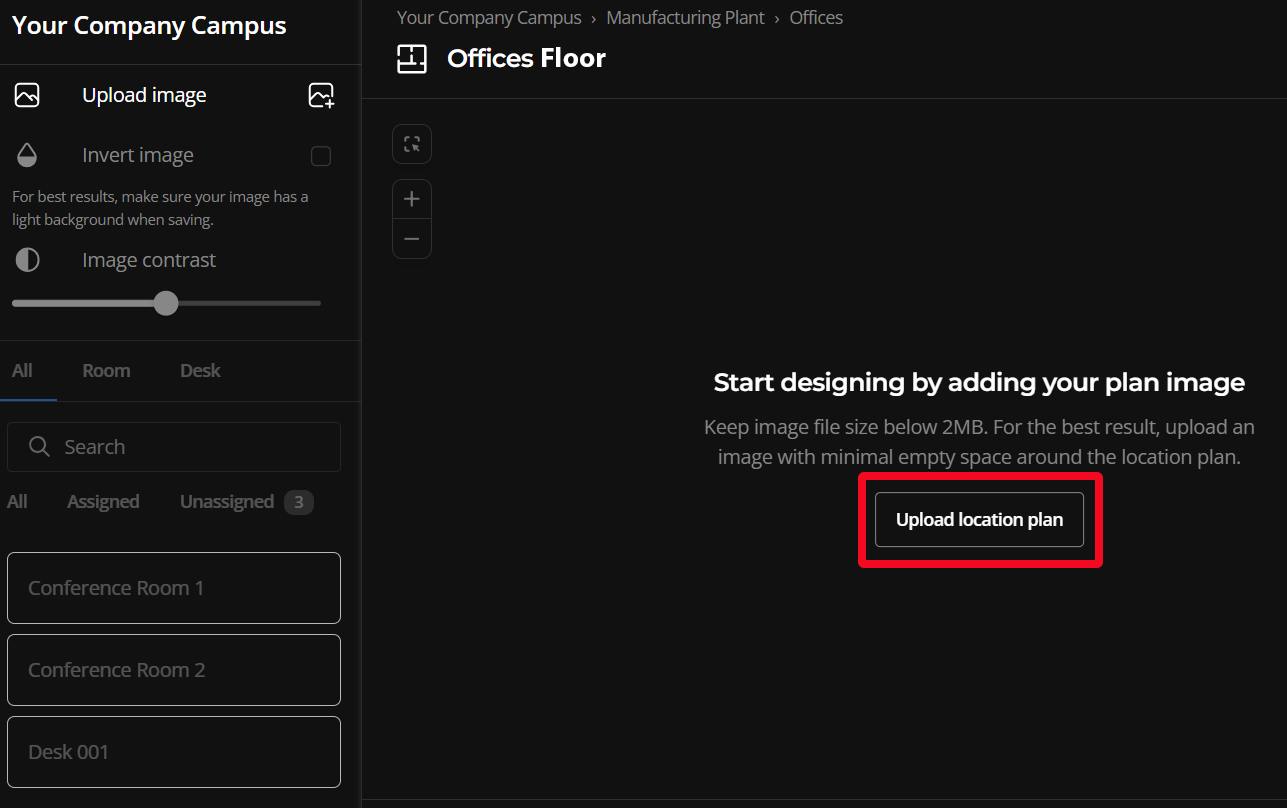1287x808 pixels.
Task: Open the Offices breadcrumb link
Action: pyautogui.click(x=816, y=17)
